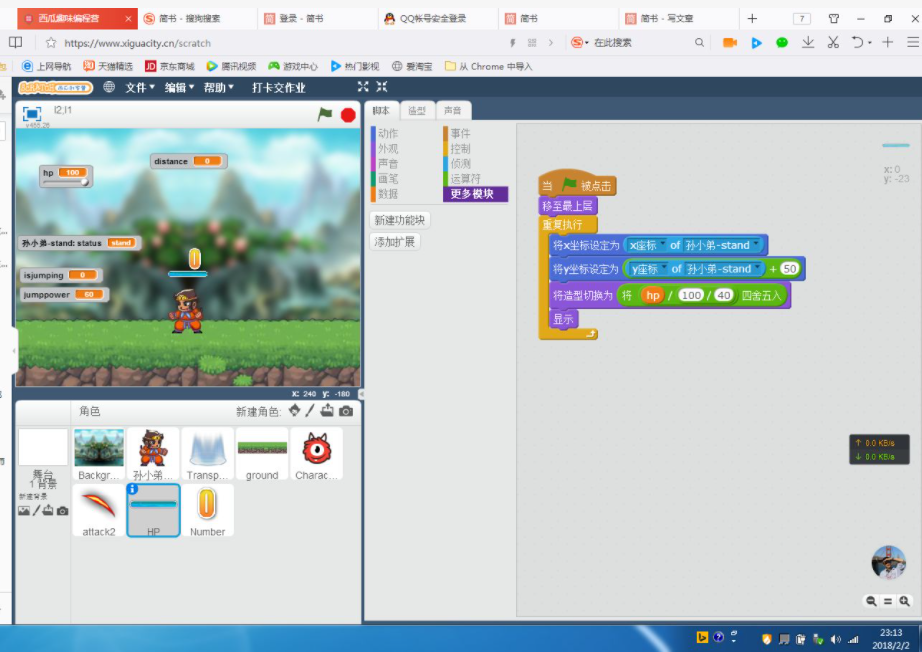Switch to the 声音 tab
Image resolution: width=922 pixels, height=652 pixels.
point(453,111)
